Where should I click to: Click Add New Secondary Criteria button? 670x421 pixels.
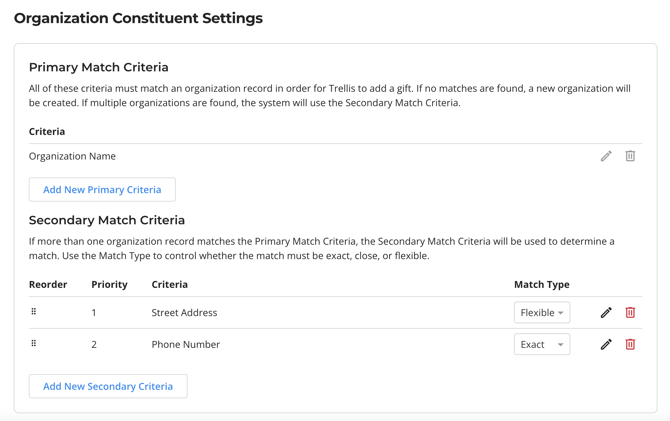click(108, 386)
